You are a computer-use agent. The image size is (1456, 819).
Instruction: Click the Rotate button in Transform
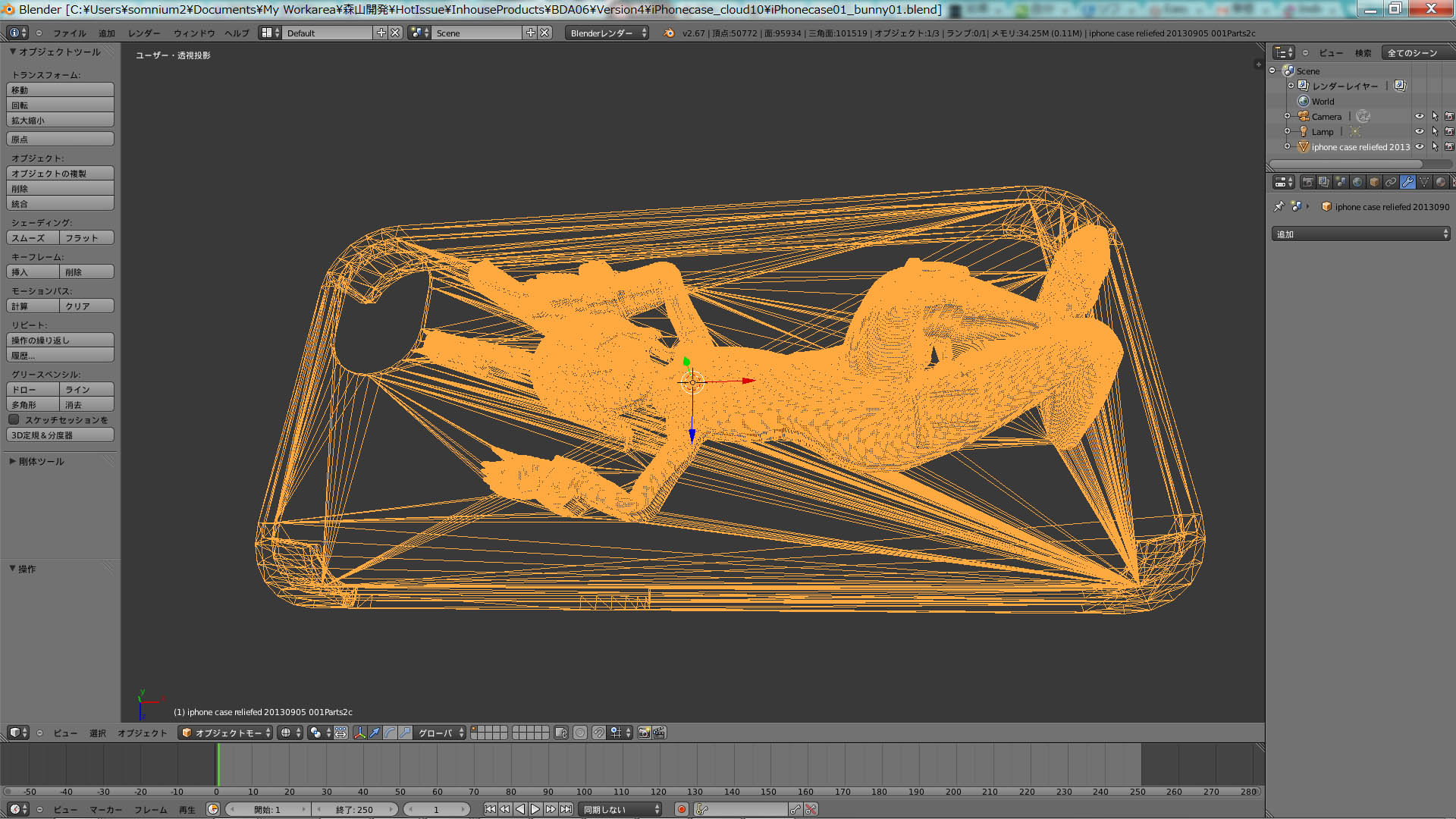point(60,105)
